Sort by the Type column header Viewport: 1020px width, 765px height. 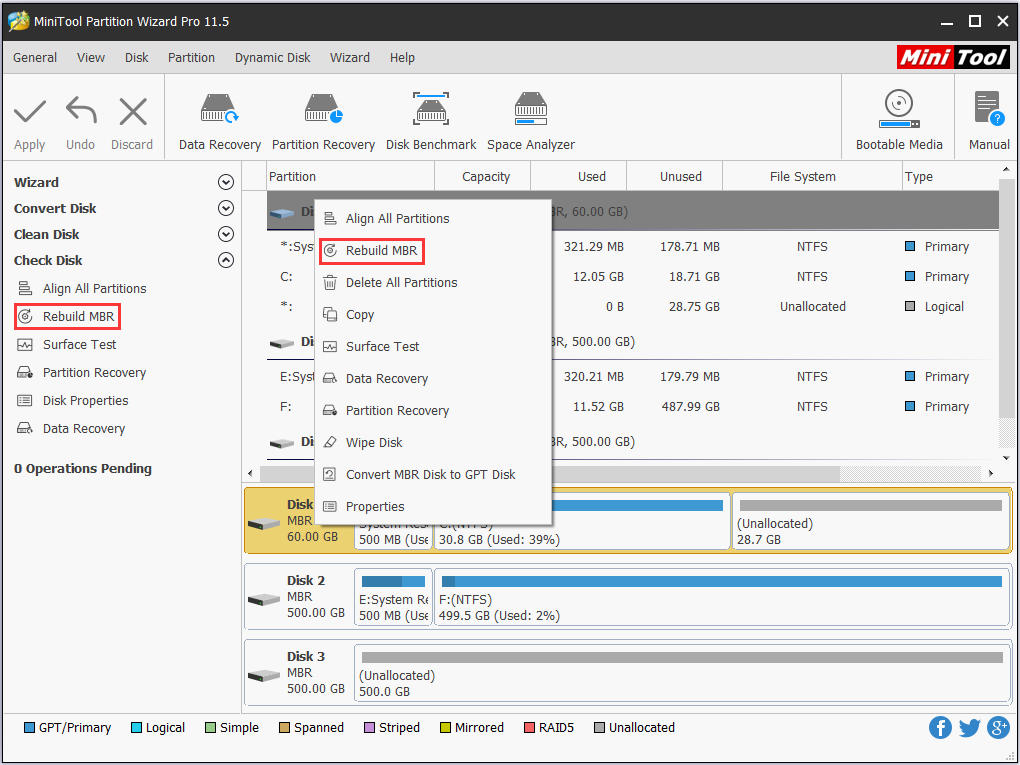pyautogui.click(x=950, y=176)
